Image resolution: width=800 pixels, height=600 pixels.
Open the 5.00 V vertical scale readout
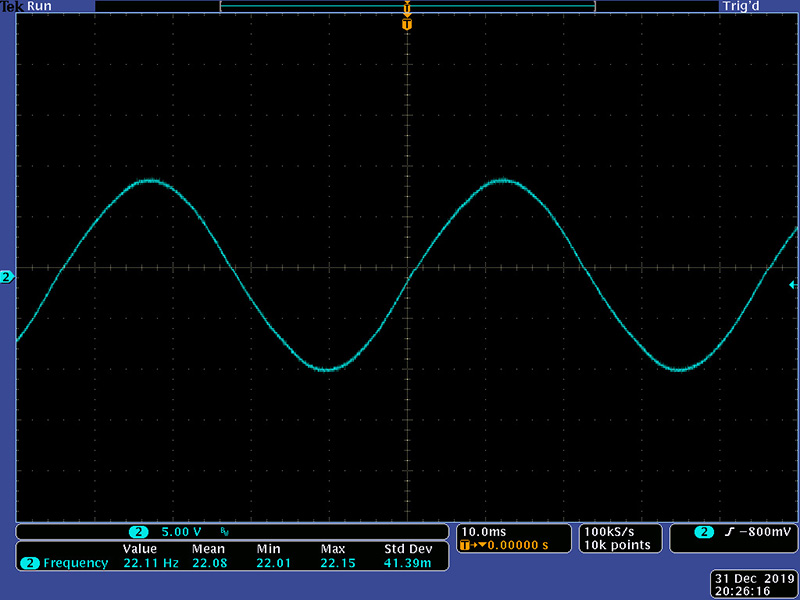(182, 531)
